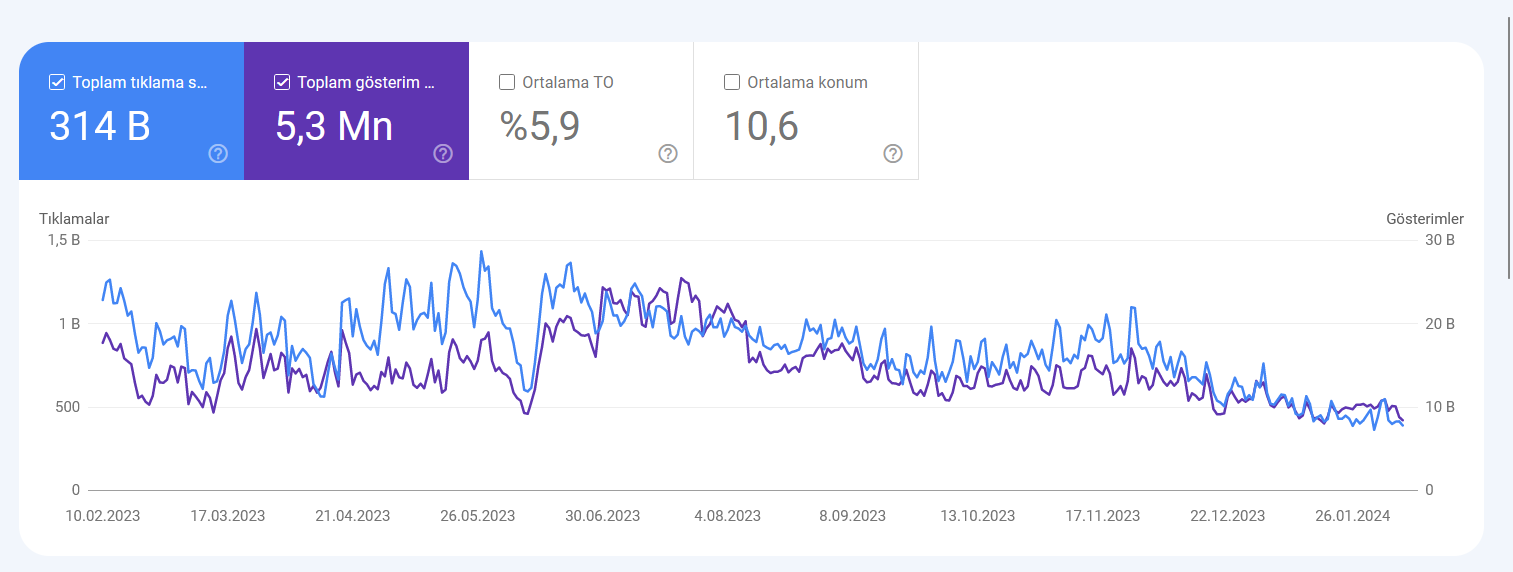This screenshot has width=1513, height=572.
Task: Select the 10,6 average position value
Action: 761,127
